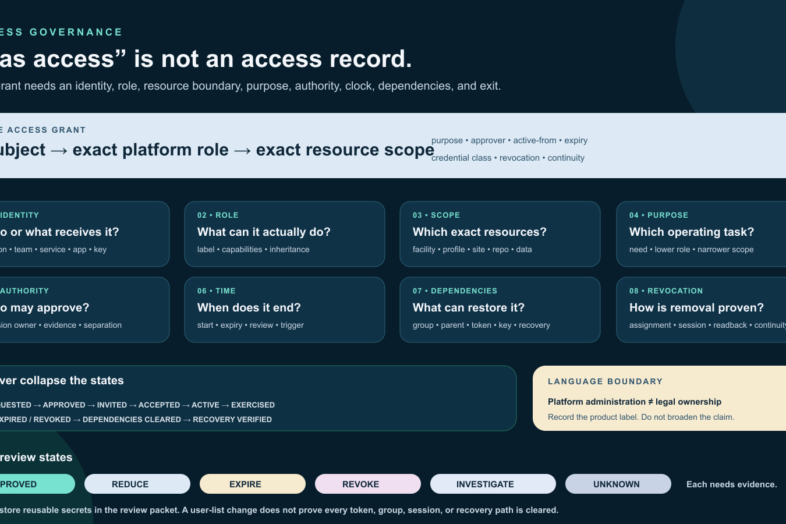The height and width of the screenshot is (524, 786).
Task: Click 'label • capabilities • inheritance' text
Action: coord(253,249)
